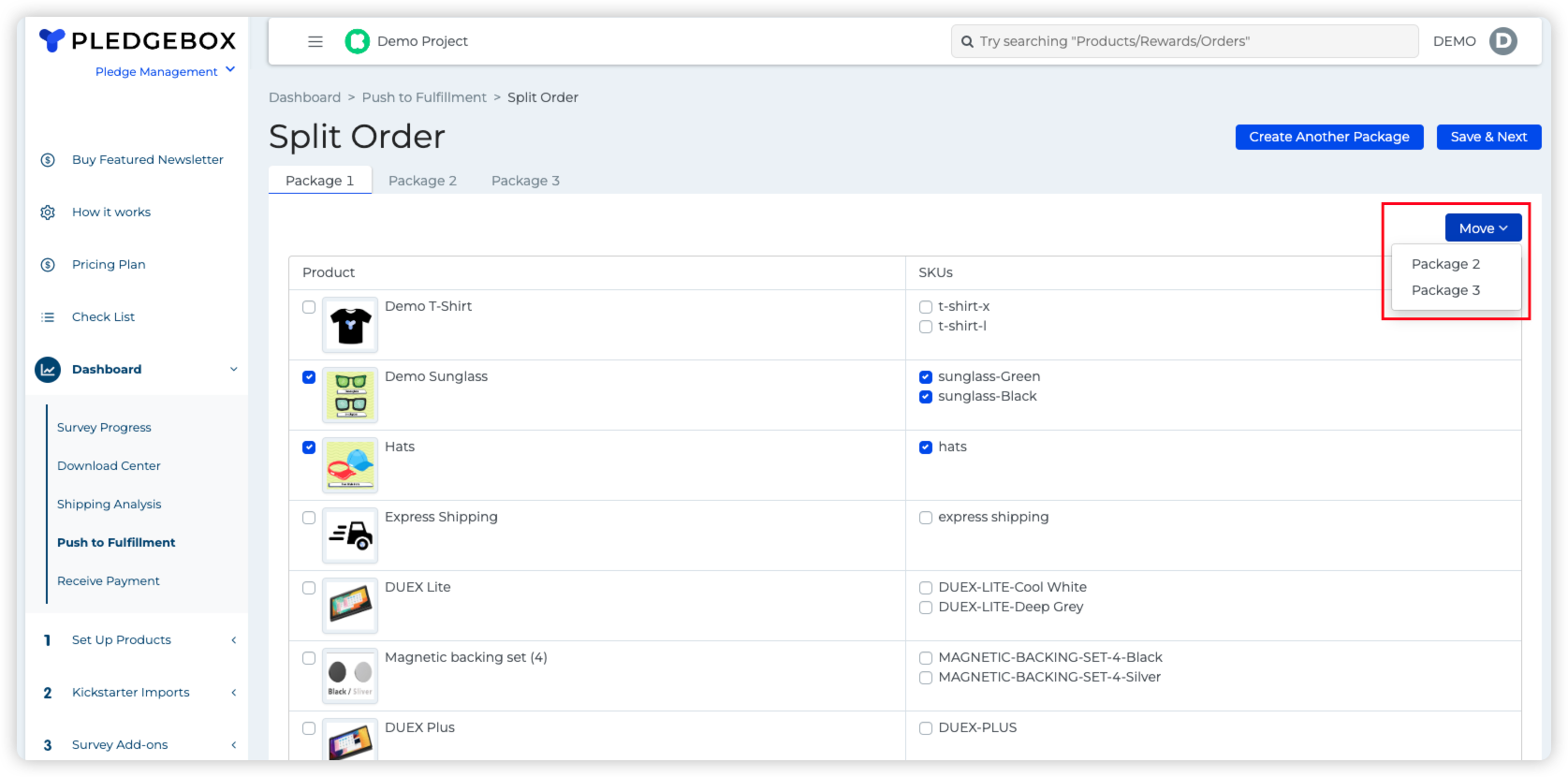Open Push to Fulfillment sidebar item
Screen dimensions: 1568x777
click(x=116, y=543)
